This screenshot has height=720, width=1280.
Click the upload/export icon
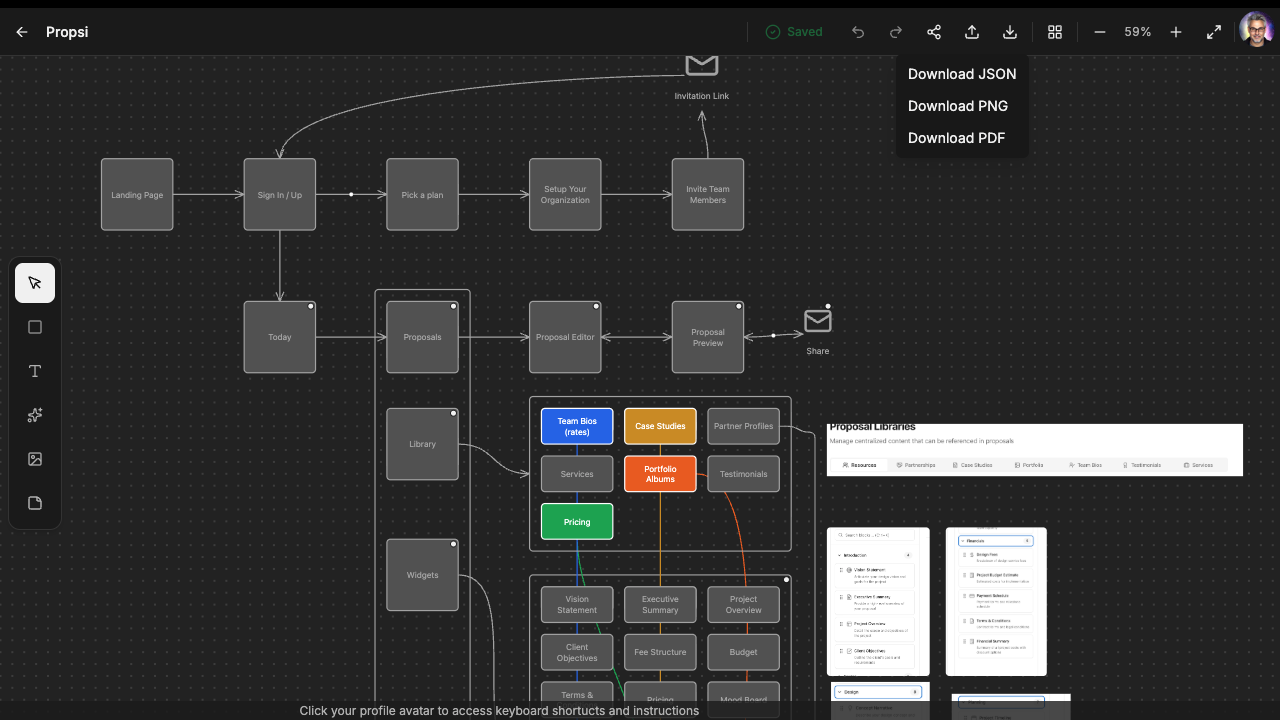tap(972, 32)
